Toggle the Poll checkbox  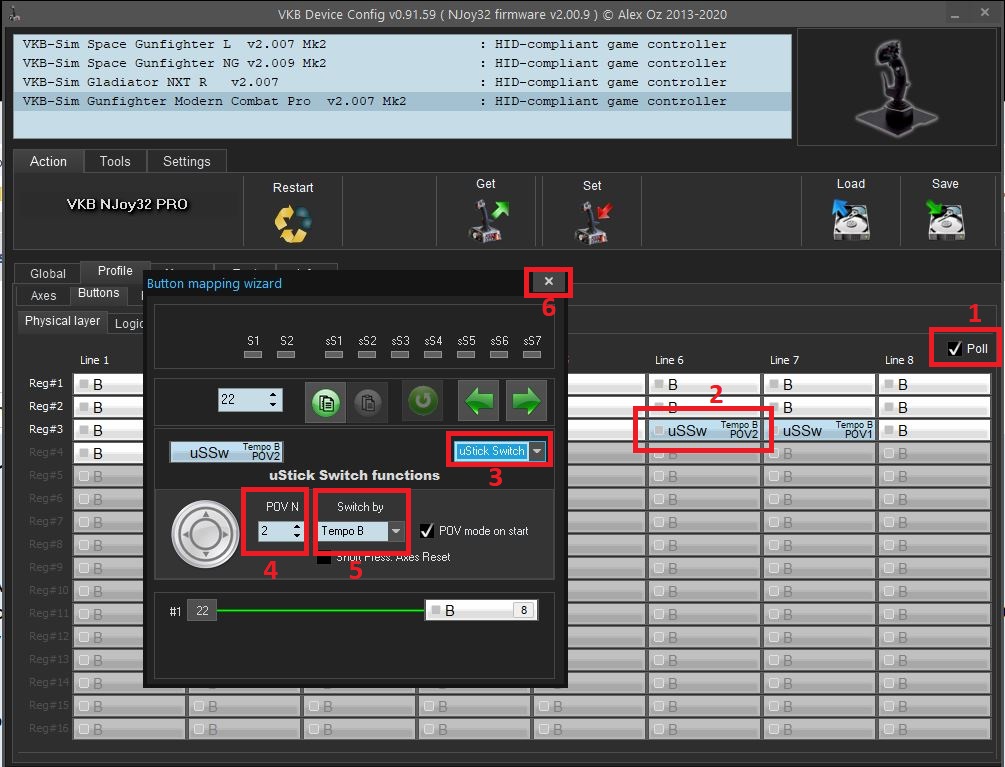[x=955, y=348]
